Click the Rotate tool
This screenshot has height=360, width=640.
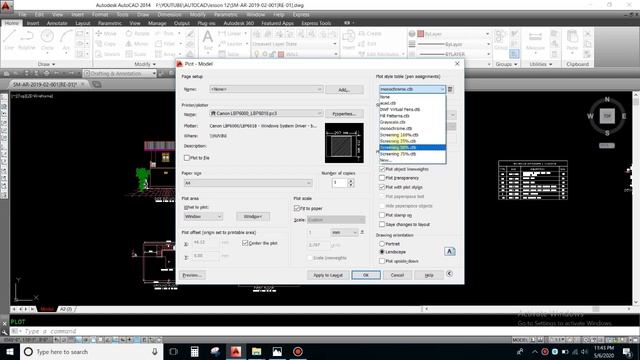138,33
